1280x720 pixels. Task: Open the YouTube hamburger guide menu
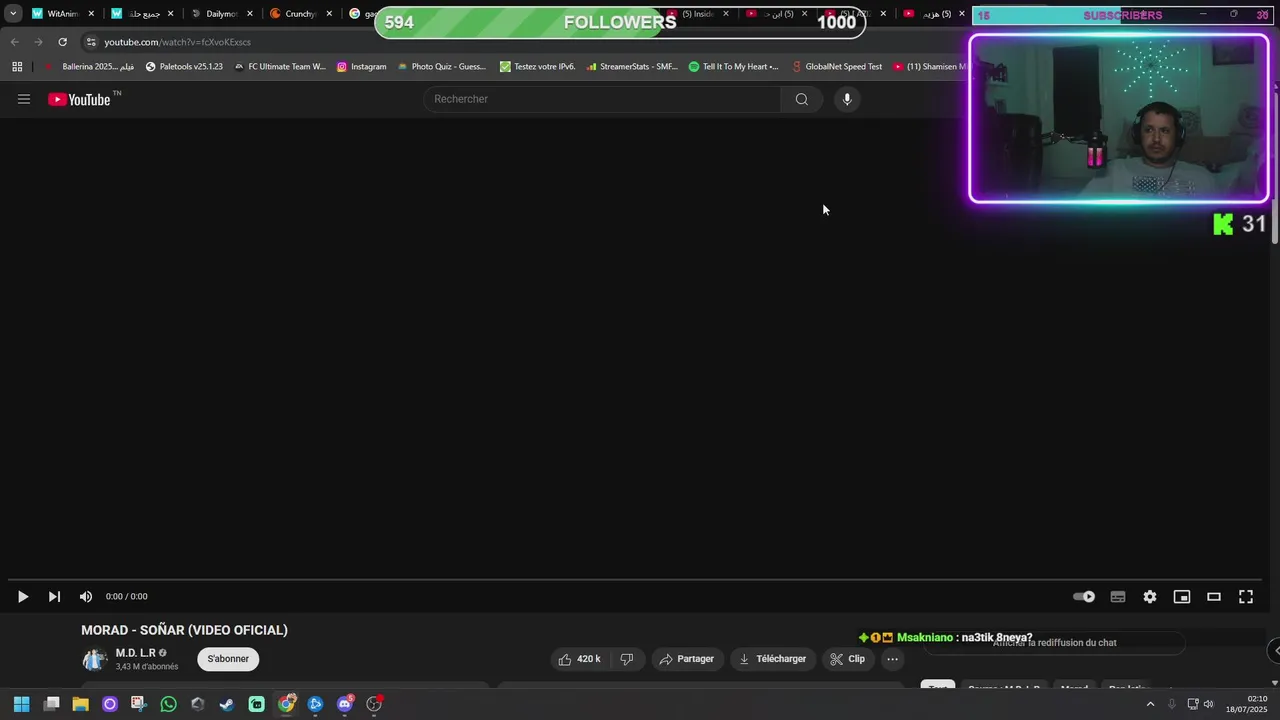click(x=24, y=99)
